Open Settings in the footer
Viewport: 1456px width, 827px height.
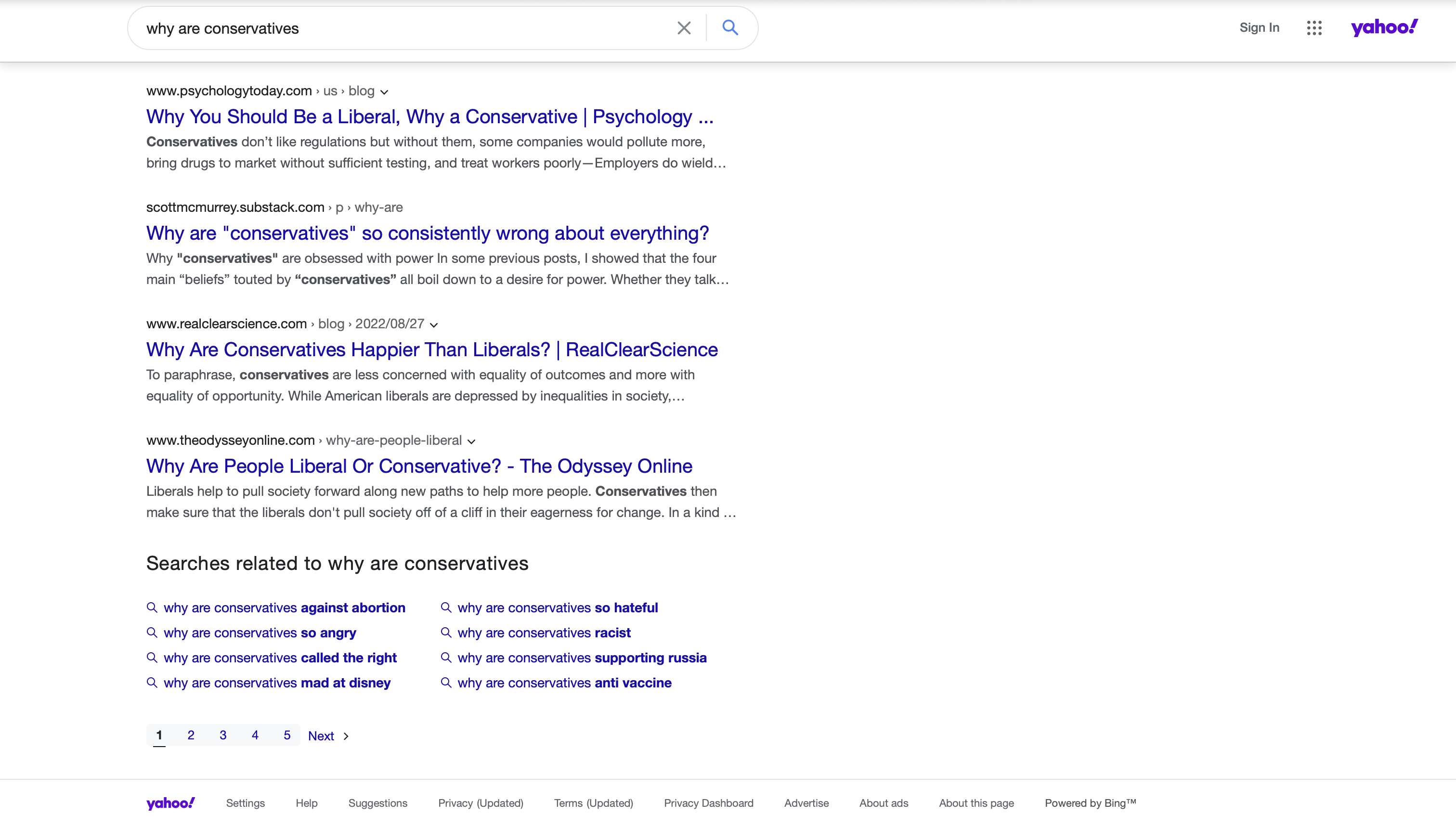246,802
